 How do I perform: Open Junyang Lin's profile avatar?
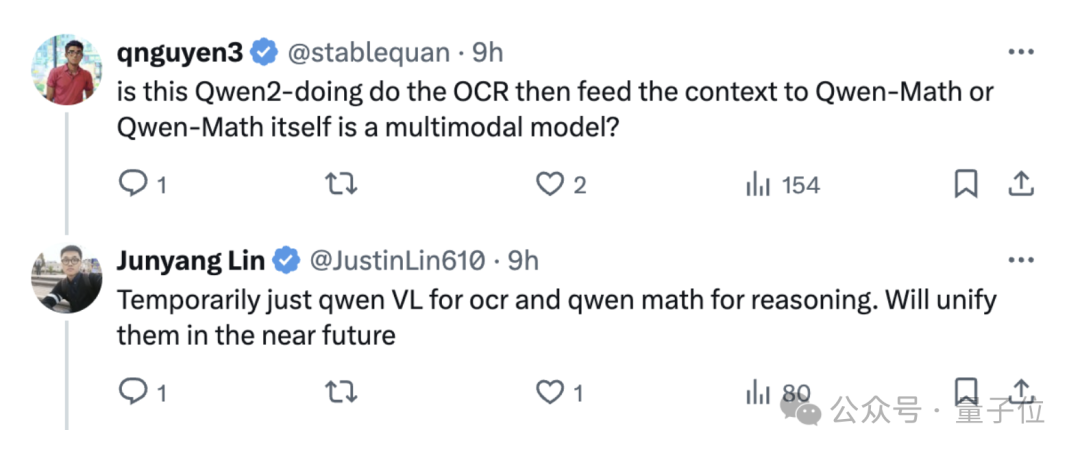(67, 278)
